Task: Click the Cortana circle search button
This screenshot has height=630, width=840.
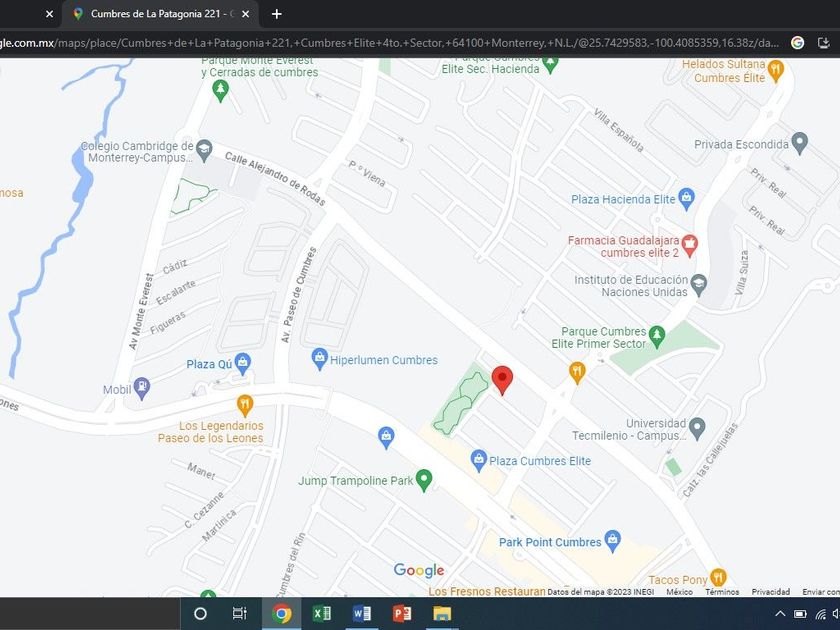Action: [x=200, y=613]
